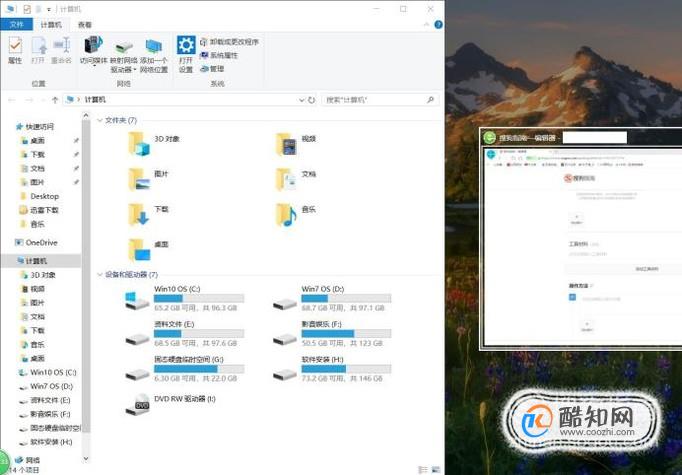Click Desktop folder in sidebar
This screenshot has height=475, width=682.
(x=40, y=196)
